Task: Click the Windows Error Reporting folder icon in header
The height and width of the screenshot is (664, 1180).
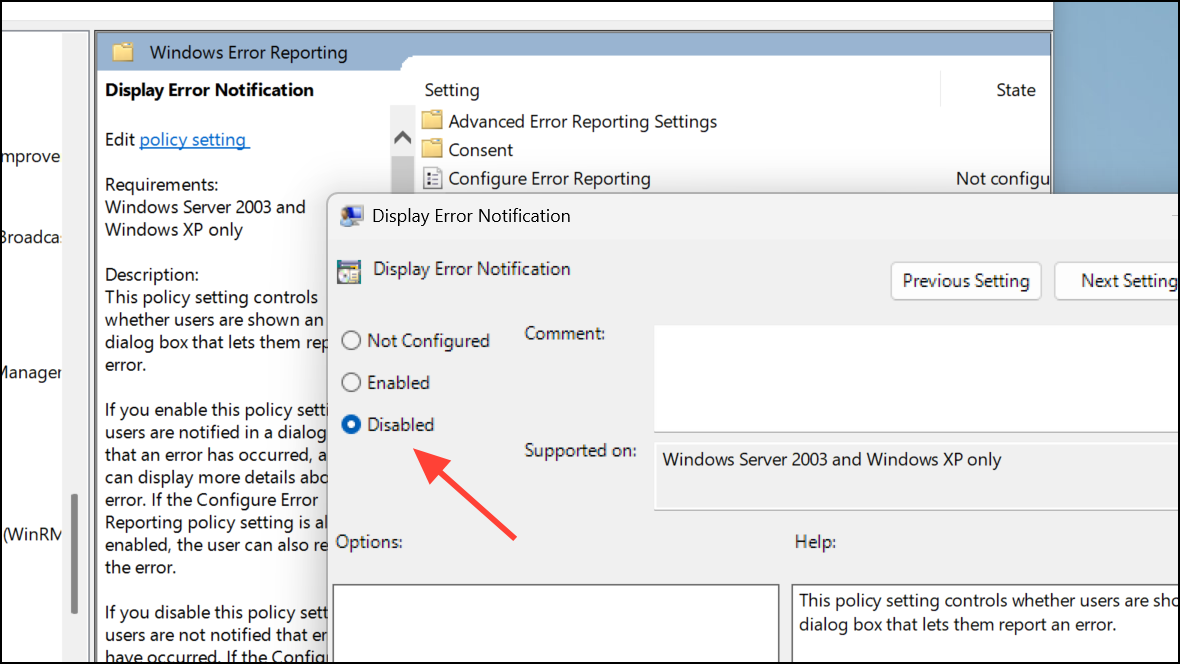Action: 123,52
